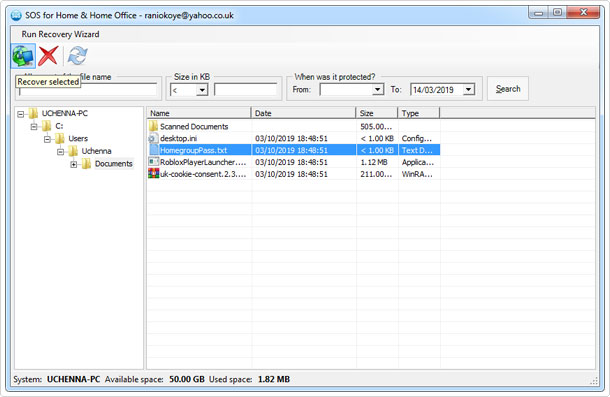Screen dimensions: 610x397
Task: Select UCHENNA-PC in the tree
Action: coord(65,113)
